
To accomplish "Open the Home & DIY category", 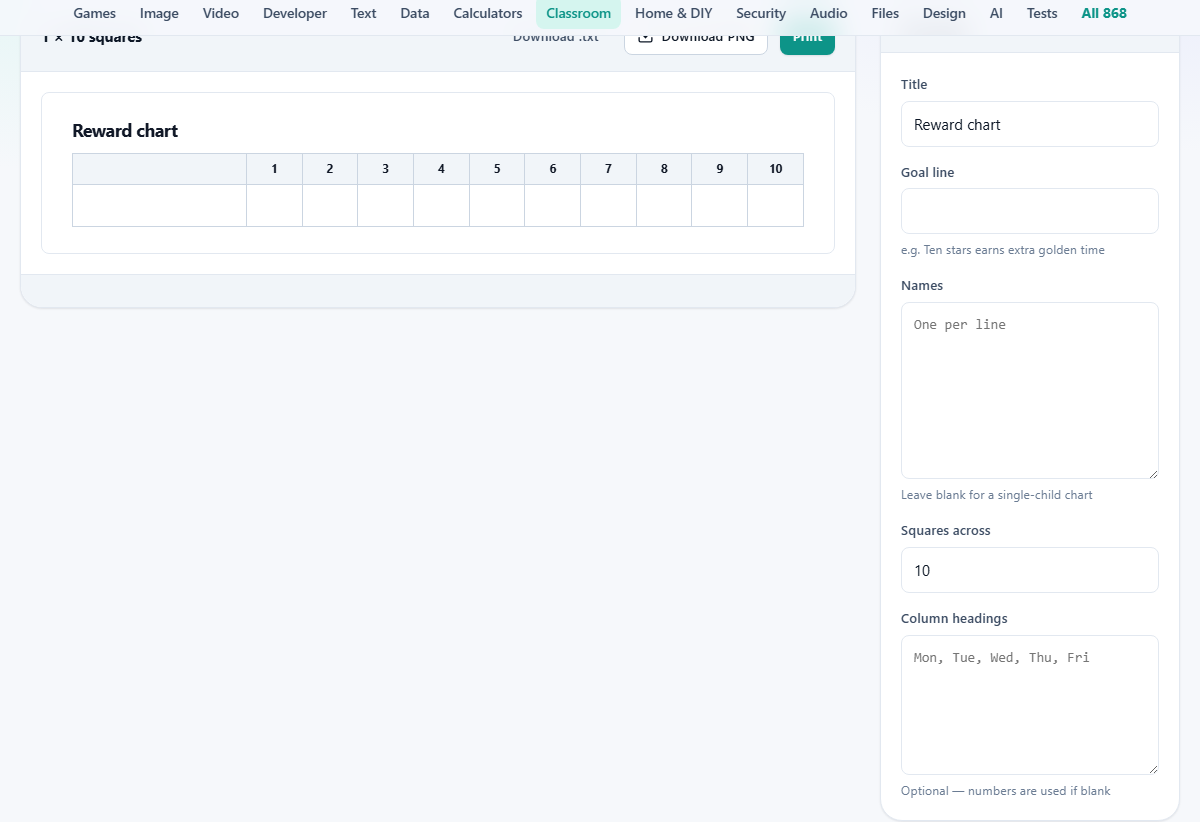I will (674, 14).
